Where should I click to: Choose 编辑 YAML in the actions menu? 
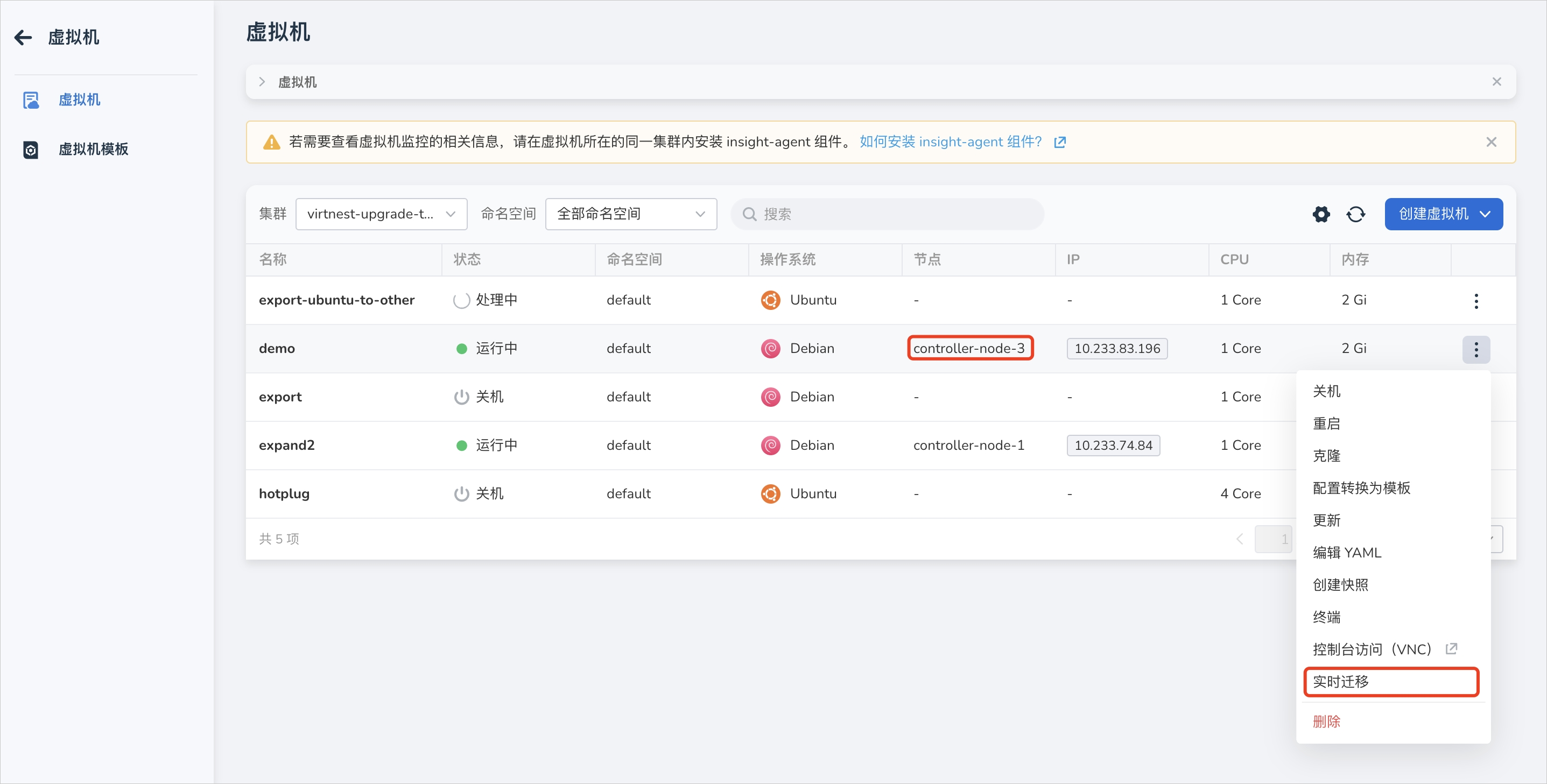[1393, 553]
